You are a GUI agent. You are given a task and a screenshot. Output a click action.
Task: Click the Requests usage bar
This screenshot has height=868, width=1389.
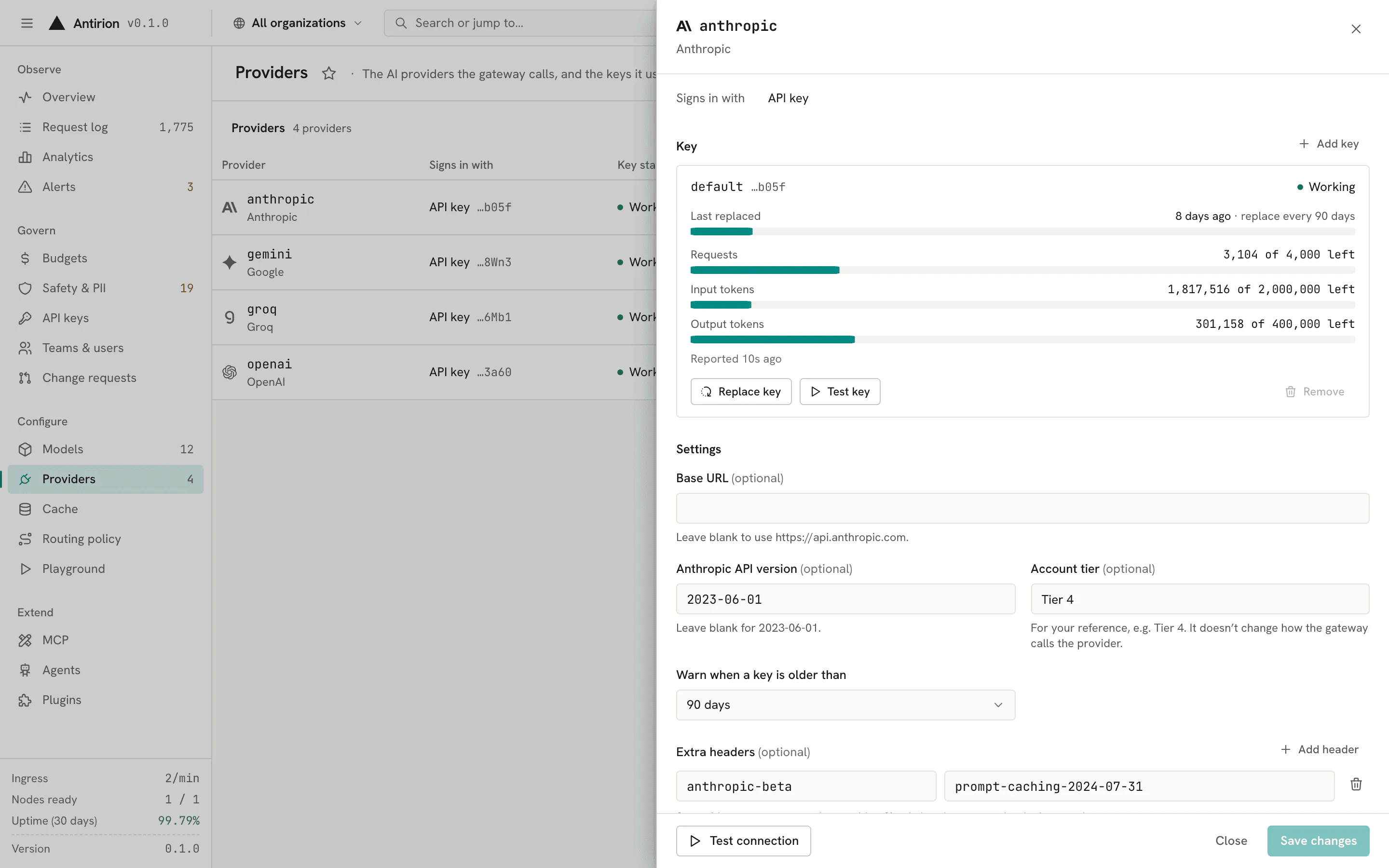pos(1022,270)
